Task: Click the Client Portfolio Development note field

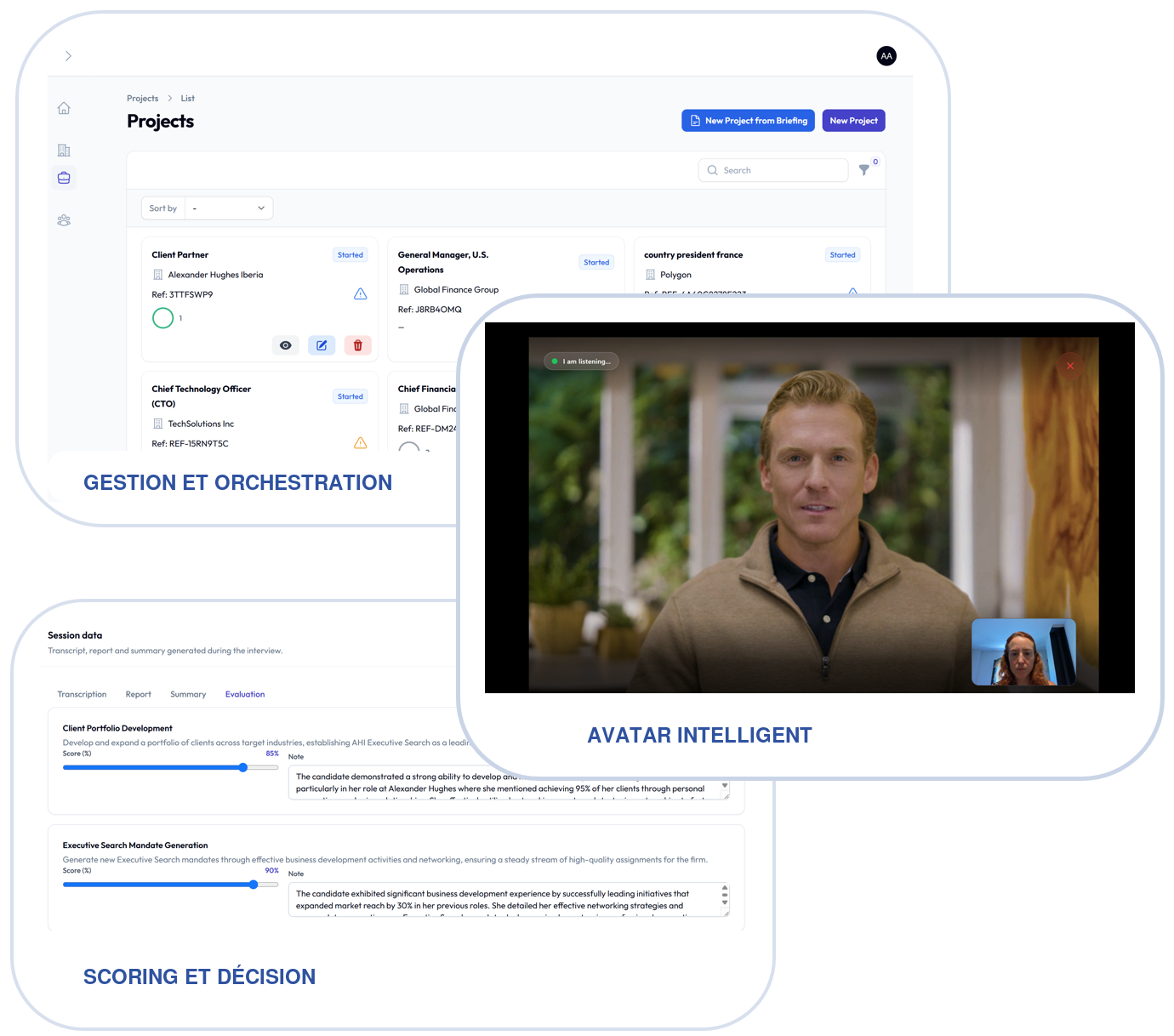Action: [x=509, y=783]
